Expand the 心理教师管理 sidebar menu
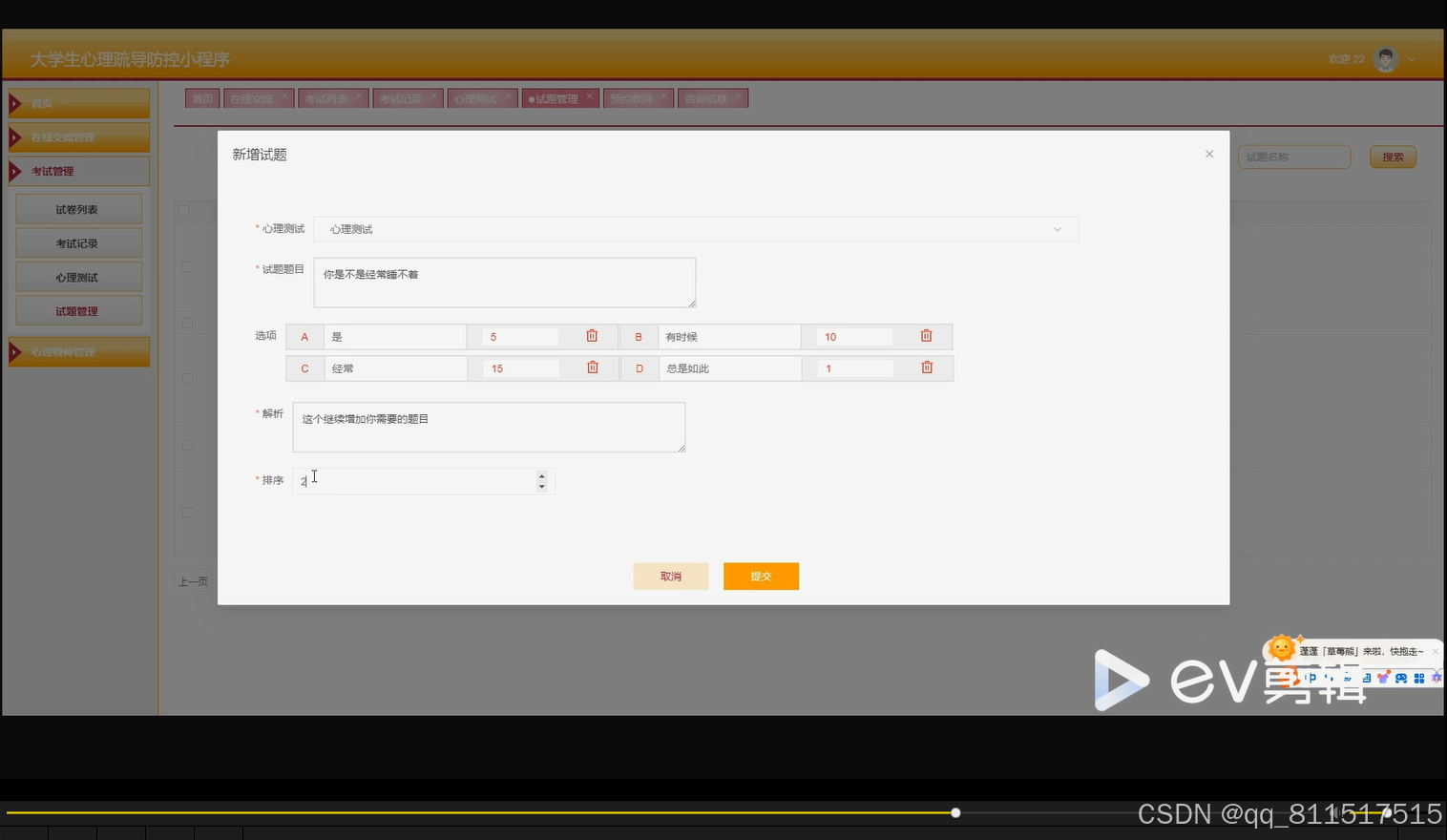Image resolution: width=1447 pixels, height=840 pixels. (x=78, y=352)
